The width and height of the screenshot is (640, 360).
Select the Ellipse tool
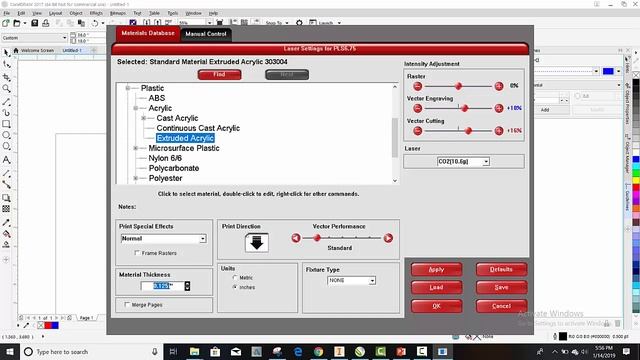[6, 135]
